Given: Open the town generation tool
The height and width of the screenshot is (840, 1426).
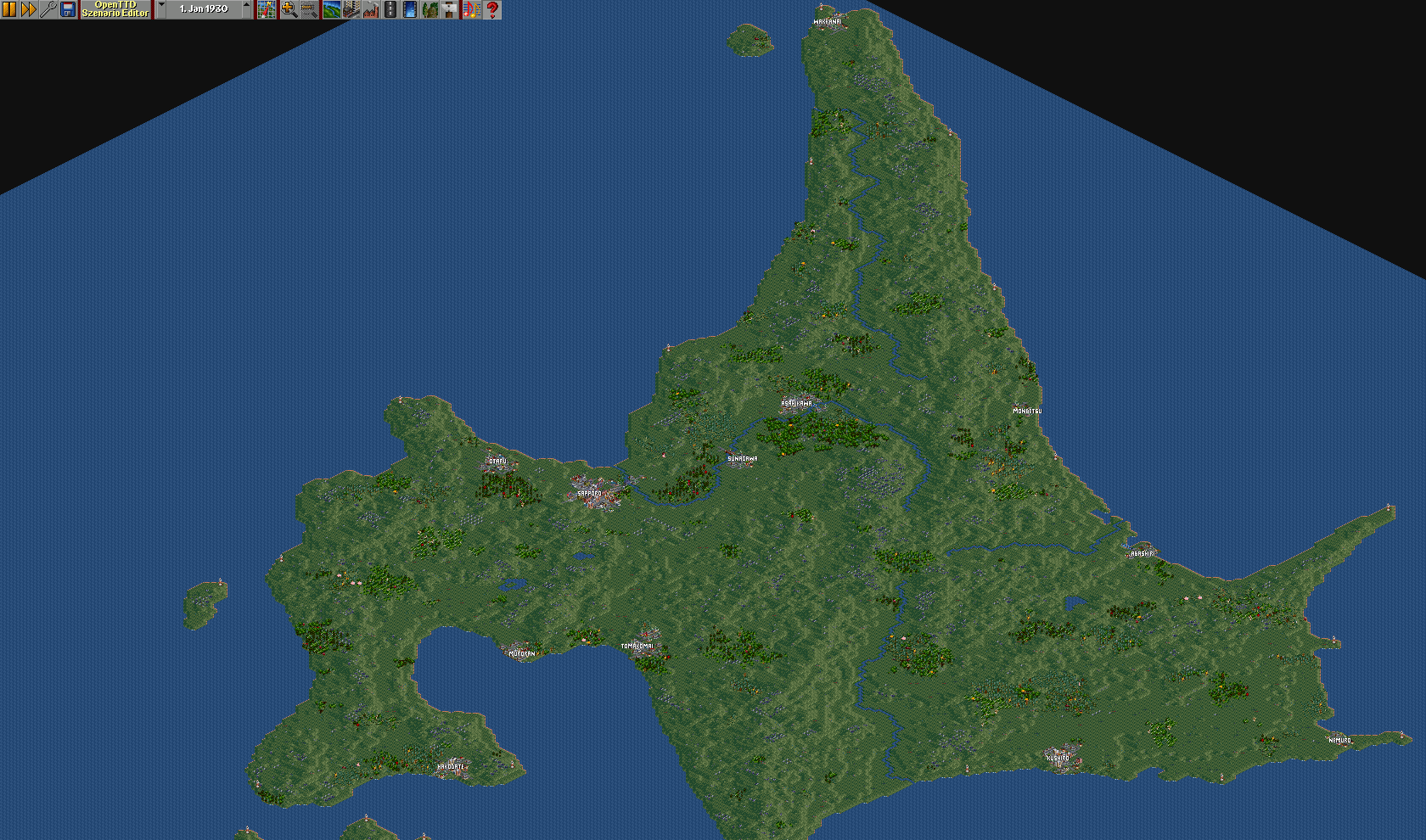Looking at the screenshot, I should [x=351, y=9].
